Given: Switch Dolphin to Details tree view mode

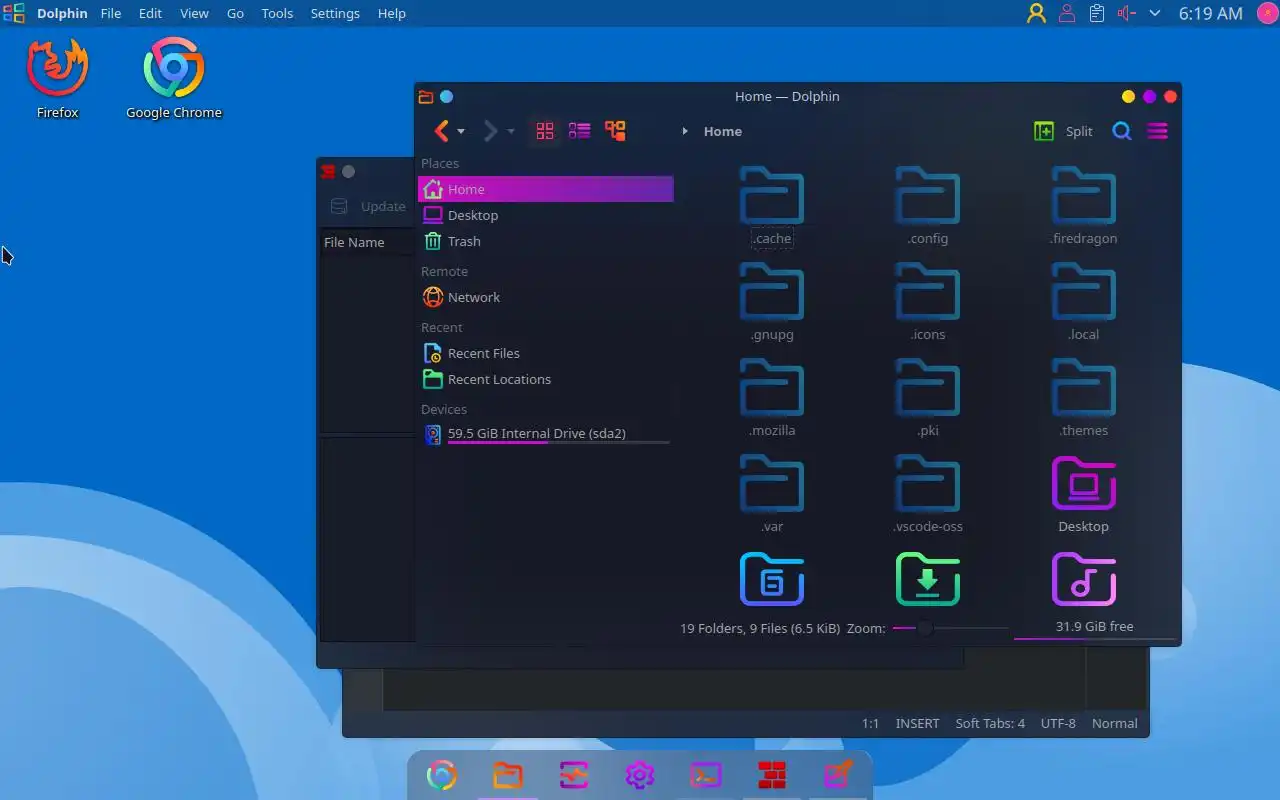Looking at the screenshot, I should click(615, 131).
